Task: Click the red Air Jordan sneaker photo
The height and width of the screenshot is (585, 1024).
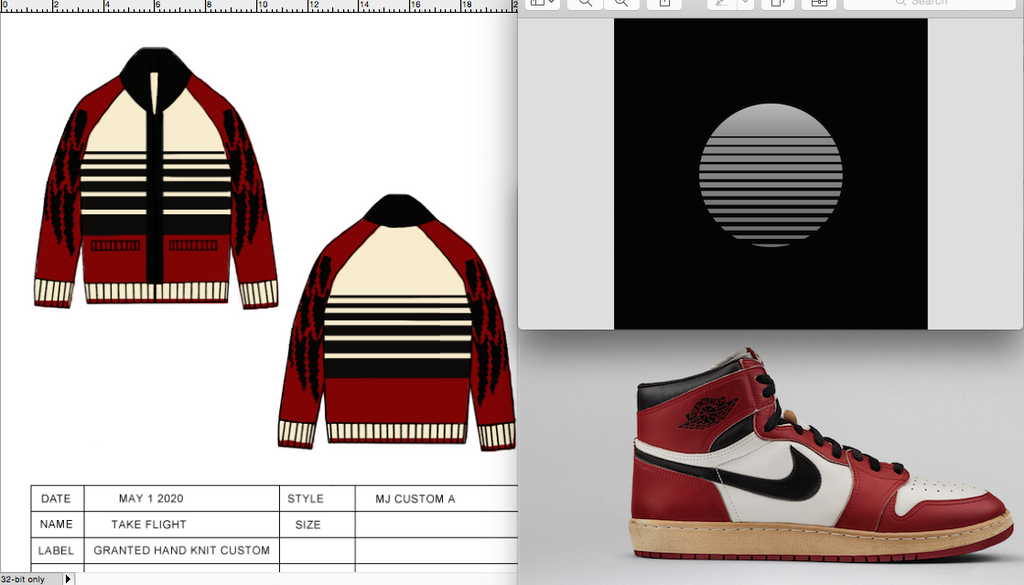Action: click(822, 455)
